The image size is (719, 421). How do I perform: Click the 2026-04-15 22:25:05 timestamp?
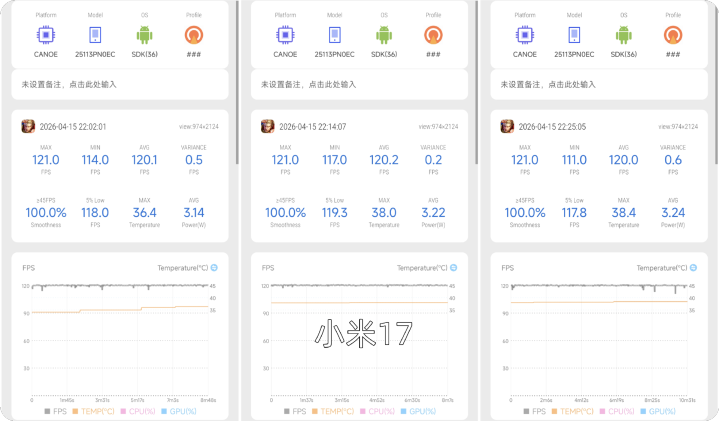tap(552, 127)
